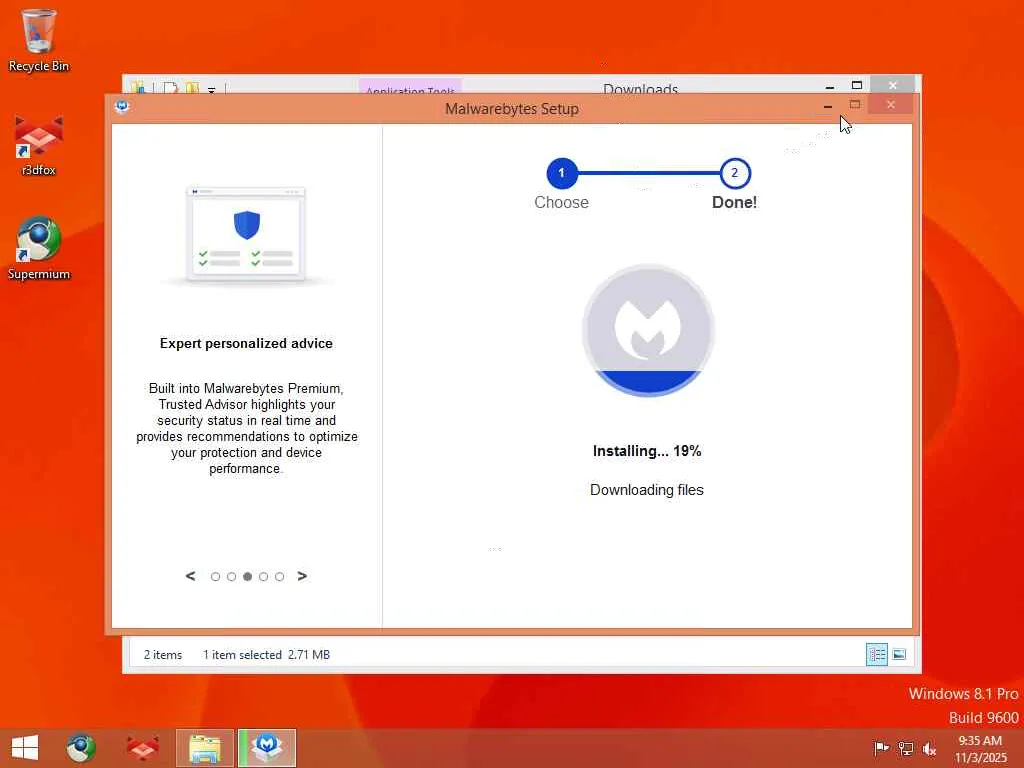Click the 'Expert personalized advice' heading
Image resolution: width=1024 pixels, height=768 pixels.
[x=246, y=344]
